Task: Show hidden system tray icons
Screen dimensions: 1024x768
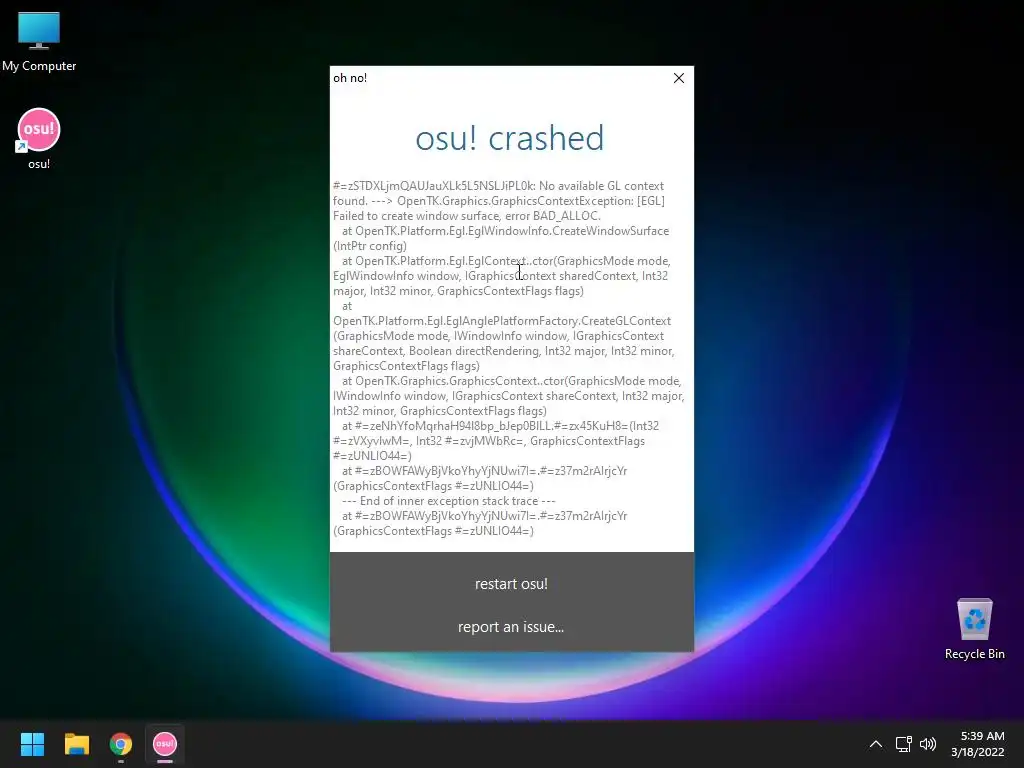Action: [x=876, y=744]
